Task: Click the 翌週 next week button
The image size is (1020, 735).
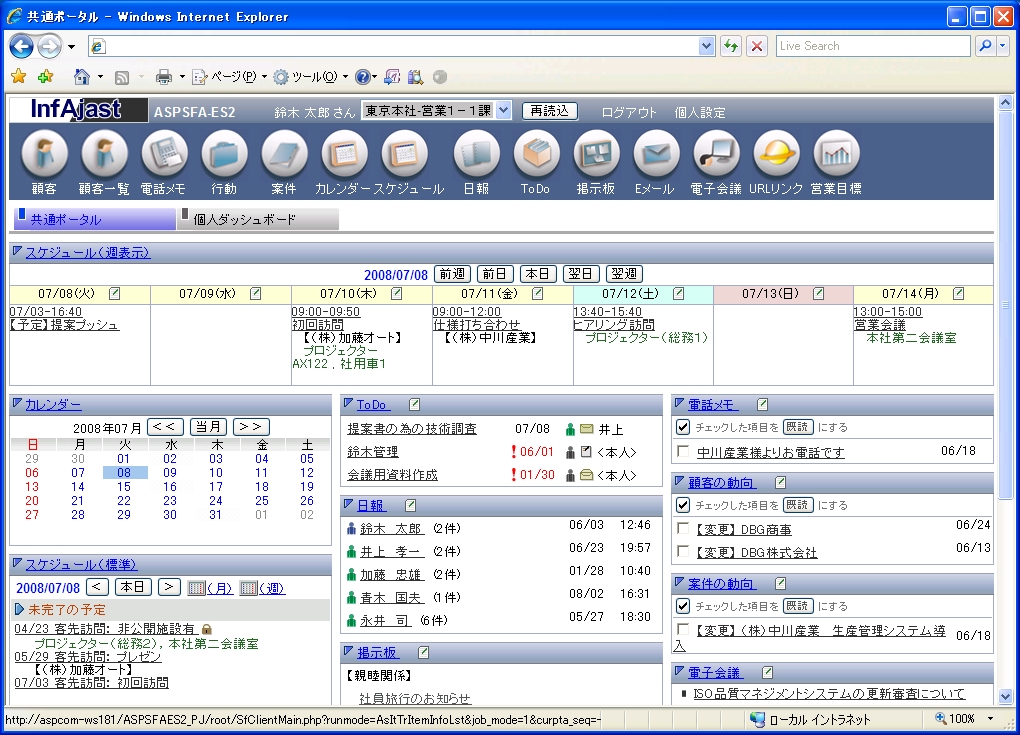Action: (623, 274)
